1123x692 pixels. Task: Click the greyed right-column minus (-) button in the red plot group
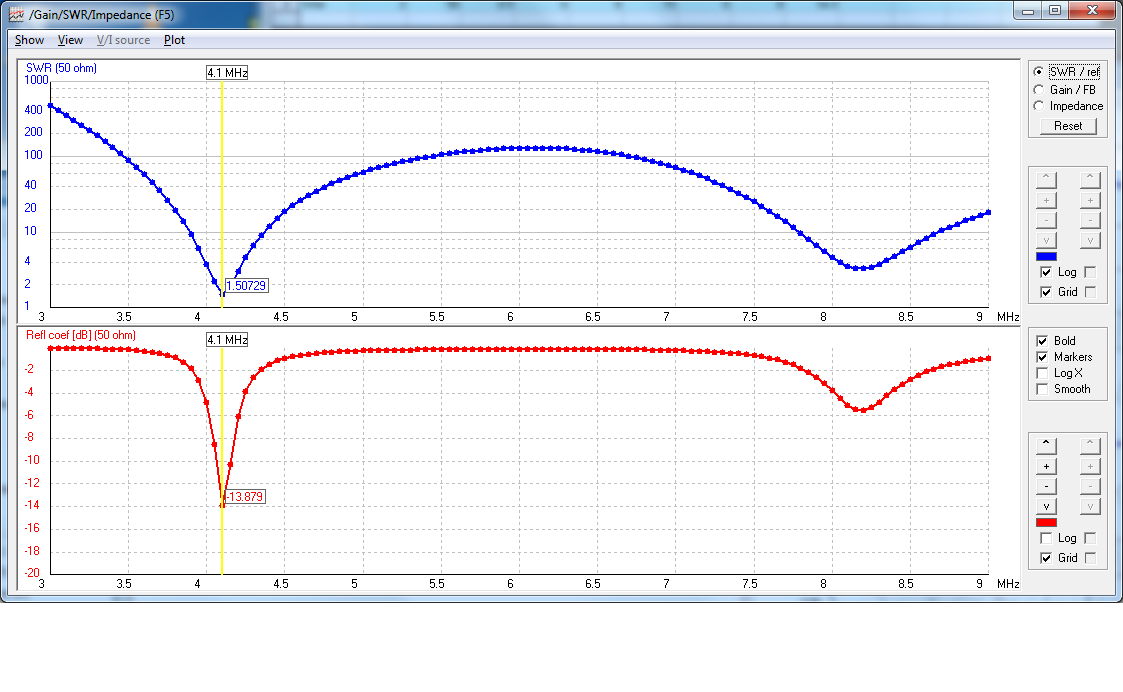(x=1090, y=486)
